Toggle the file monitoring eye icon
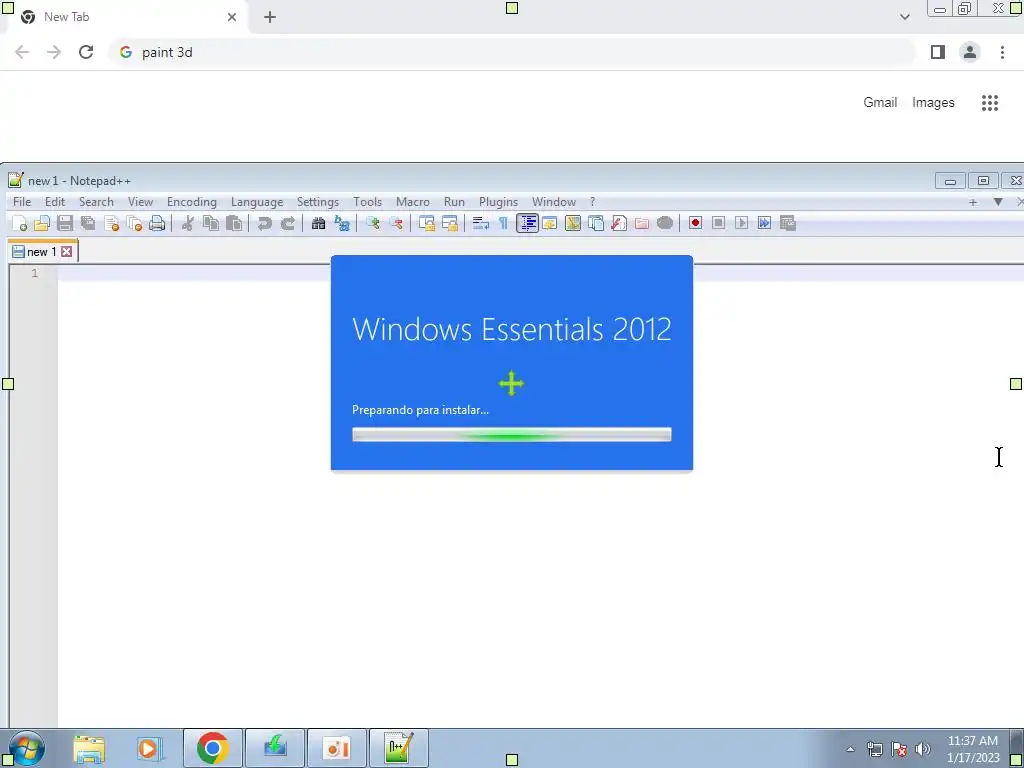This screenshot has height=768, width=1024. [x=665, y=223]
